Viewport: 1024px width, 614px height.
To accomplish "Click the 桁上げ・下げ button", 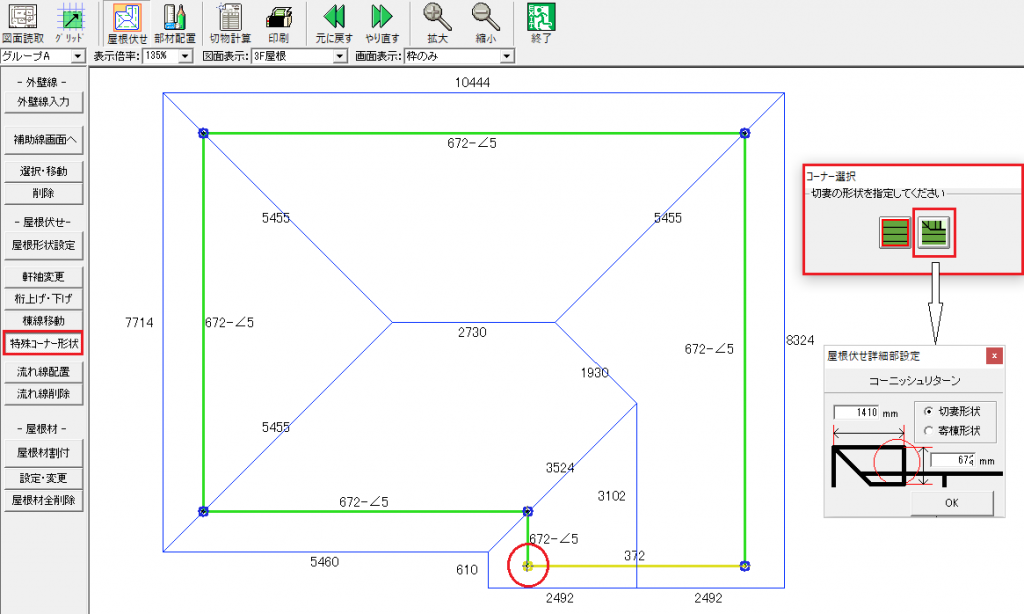I will pyautogui.click(x=43, y=299).
